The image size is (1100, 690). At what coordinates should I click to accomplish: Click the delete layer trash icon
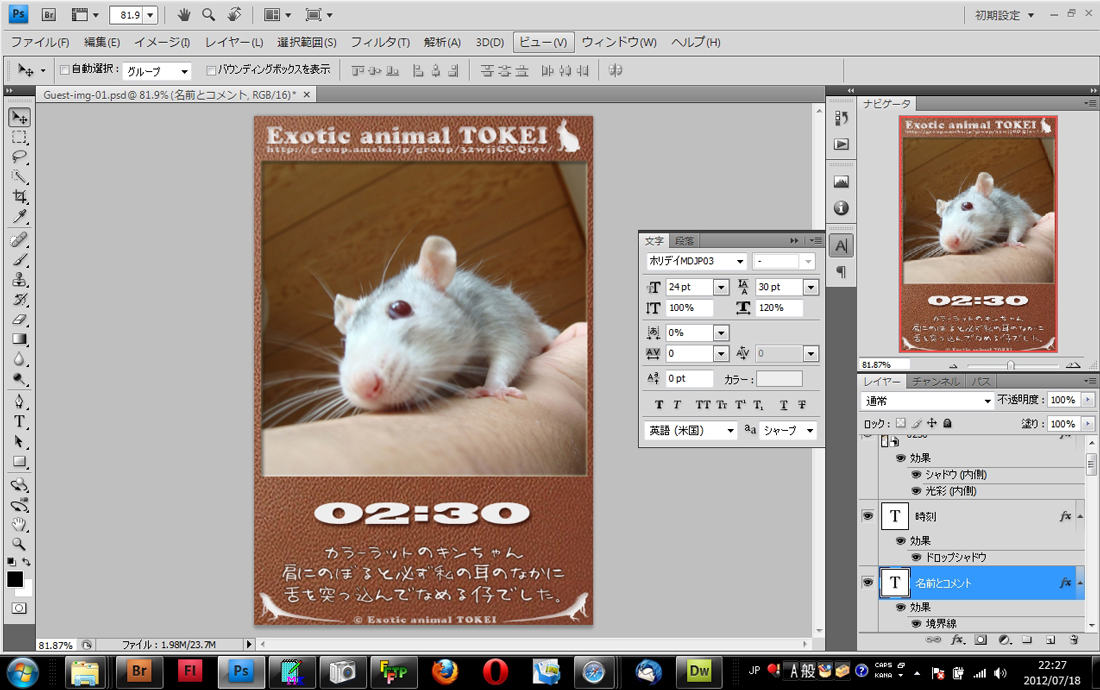(1074, 639)
